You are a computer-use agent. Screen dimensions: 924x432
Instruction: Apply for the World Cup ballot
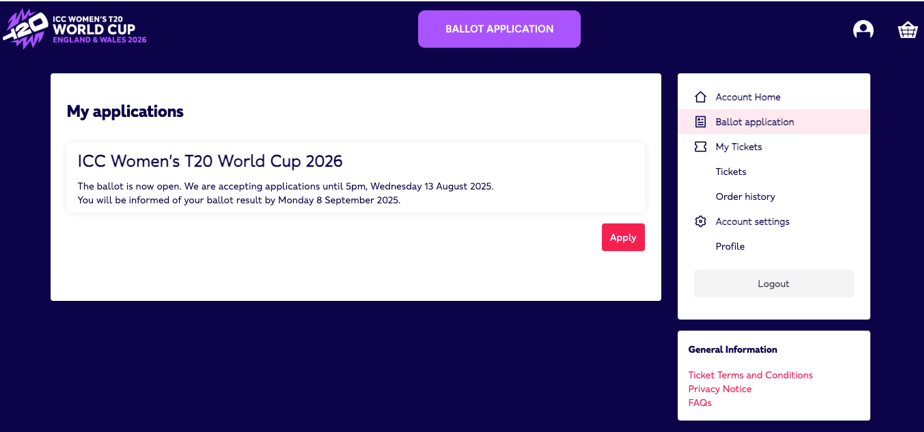point(623,238)
